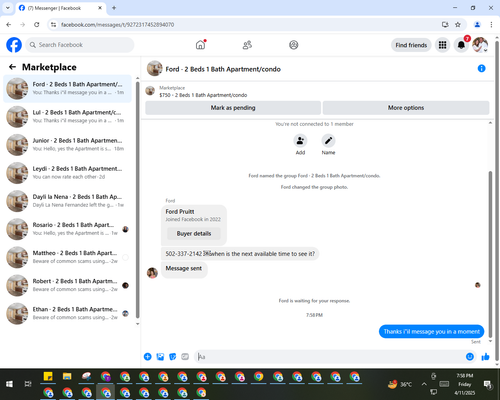Open the emoji picker in composer
The height and width of the screenshot is (400, 500).
pos(470,357)
